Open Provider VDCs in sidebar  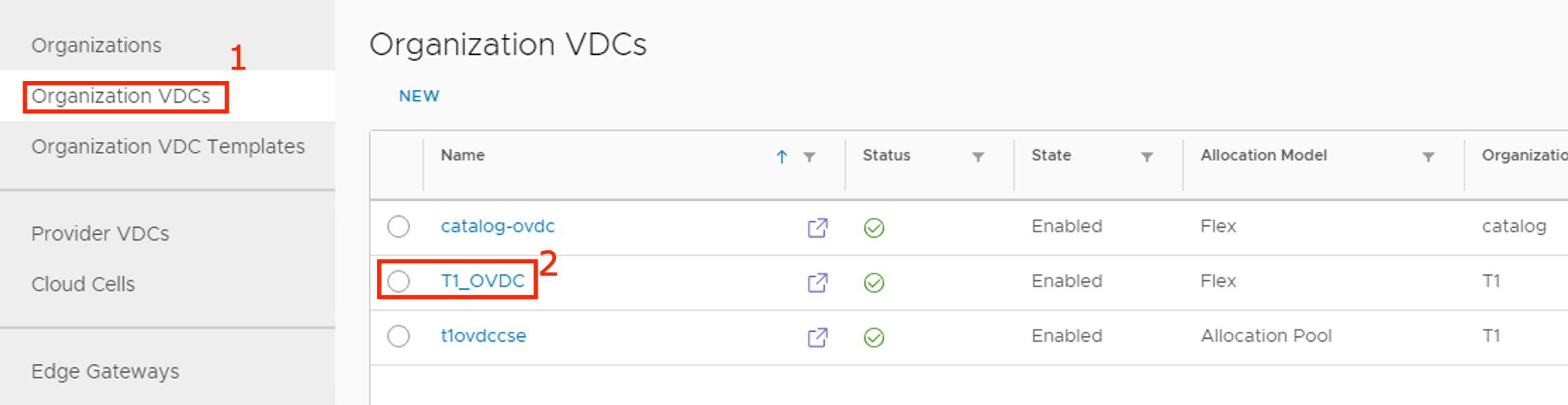click(101, 233)
